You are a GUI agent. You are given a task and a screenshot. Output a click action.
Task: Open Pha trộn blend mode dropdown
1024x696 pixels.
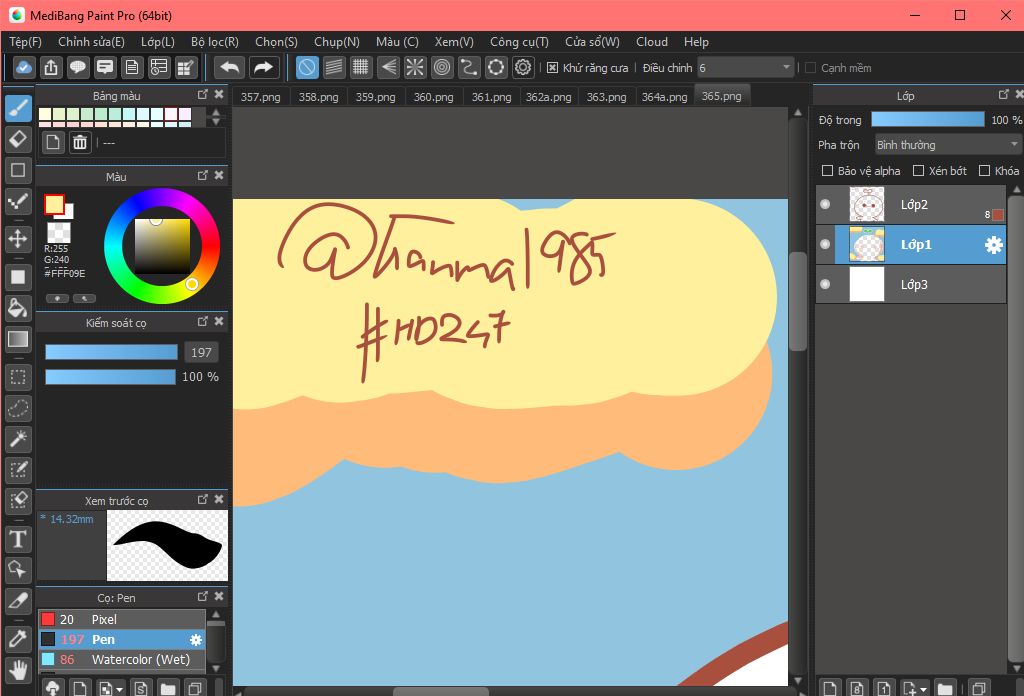tap(948, 144)
